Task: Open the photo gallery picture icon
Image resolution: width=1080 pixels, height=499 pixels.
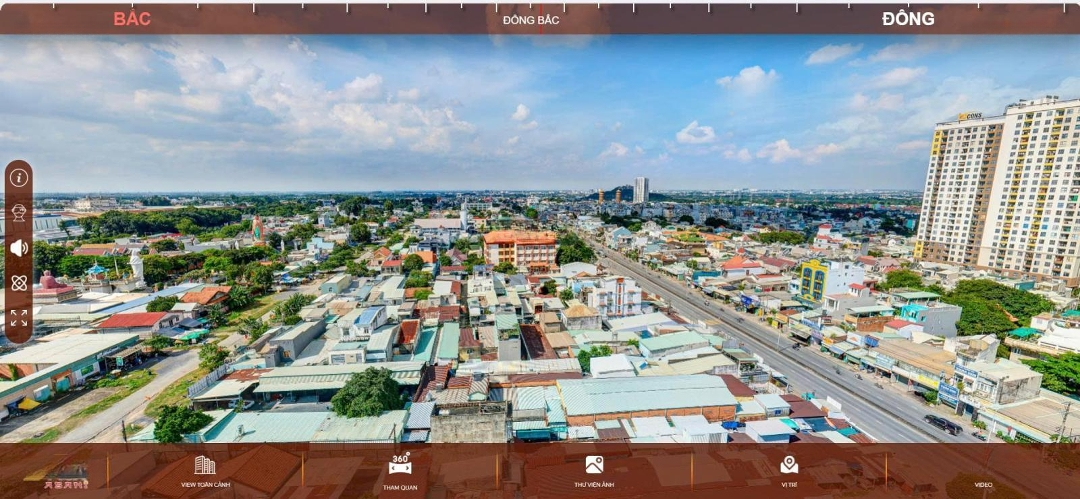Action: pyautogui.click(x=594, y=465)
